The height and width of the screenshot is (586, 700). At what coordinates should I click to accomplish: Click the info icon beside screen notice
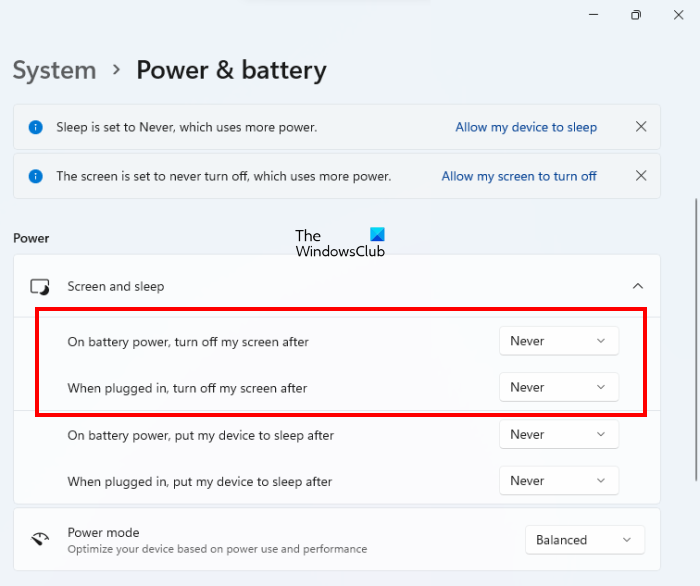[36, 176]
